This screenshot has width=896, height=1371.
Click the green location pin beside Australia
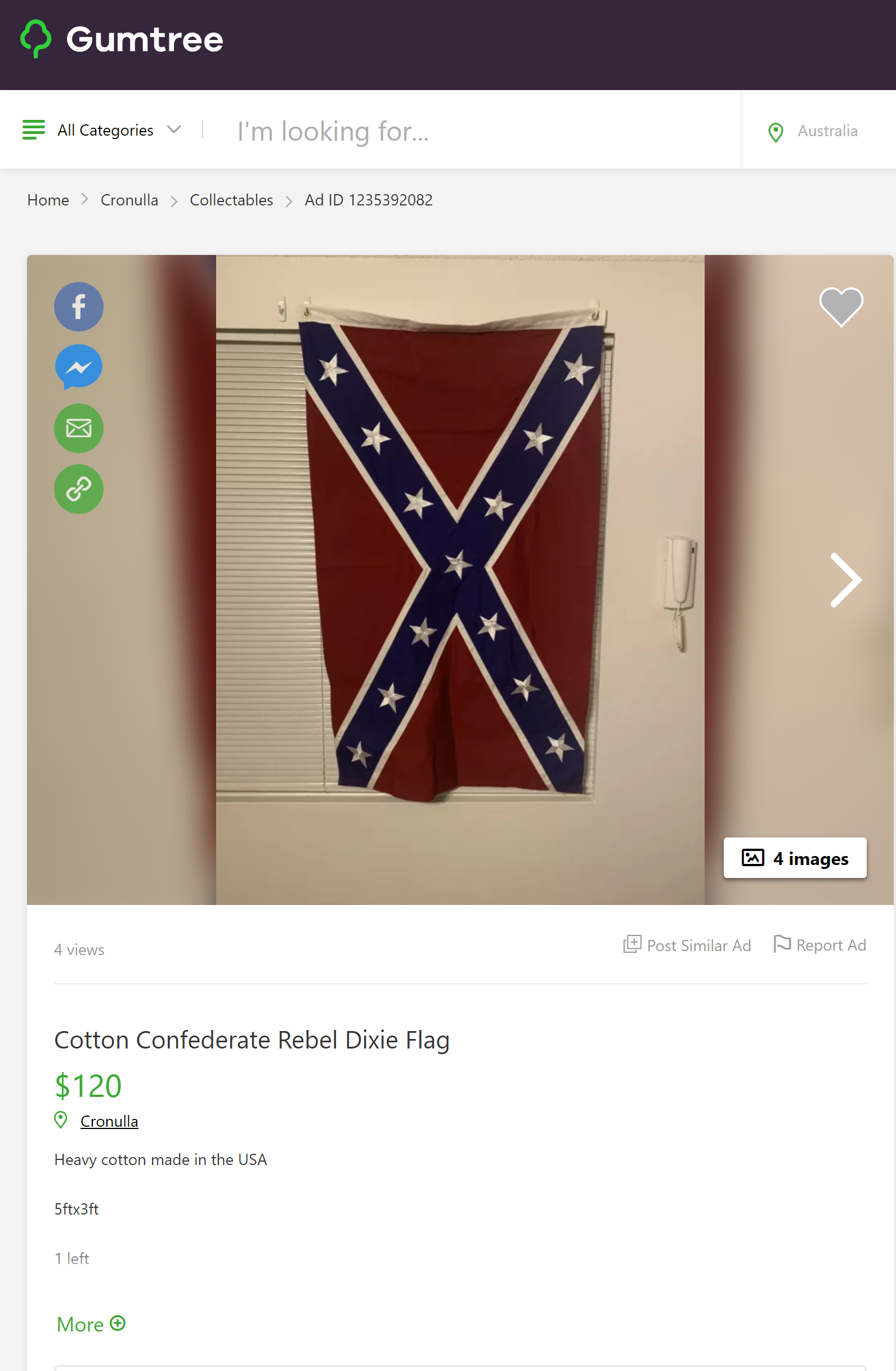(x=776, y=132)
